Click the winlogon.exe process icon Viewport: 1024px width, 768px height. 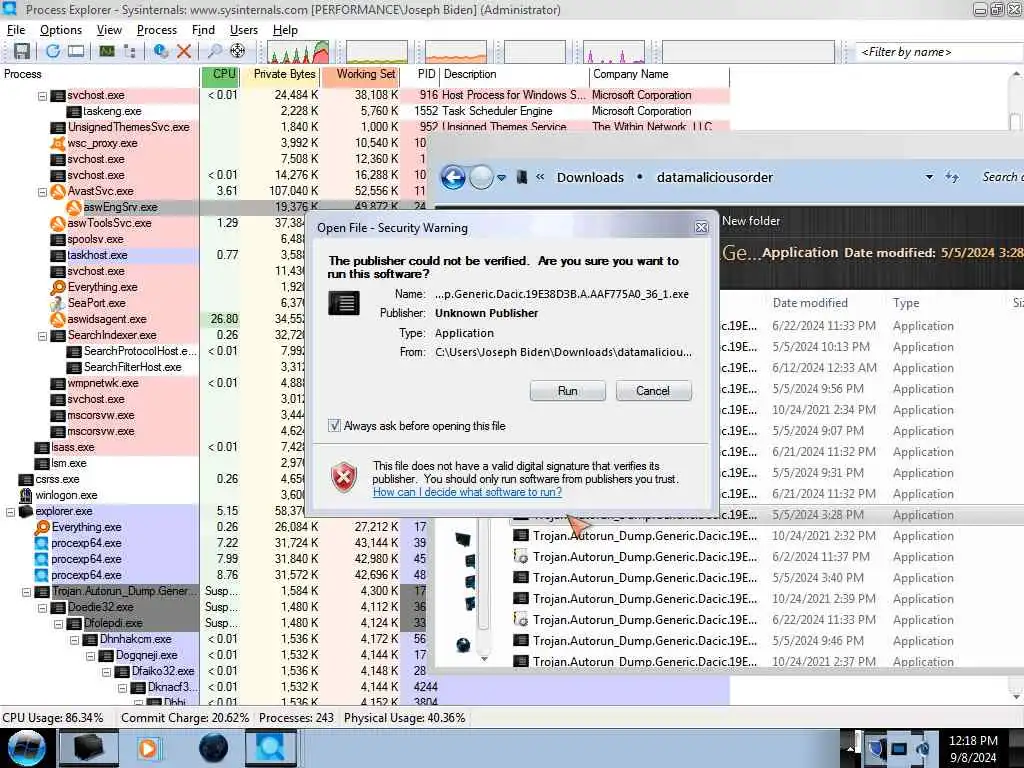26,495
